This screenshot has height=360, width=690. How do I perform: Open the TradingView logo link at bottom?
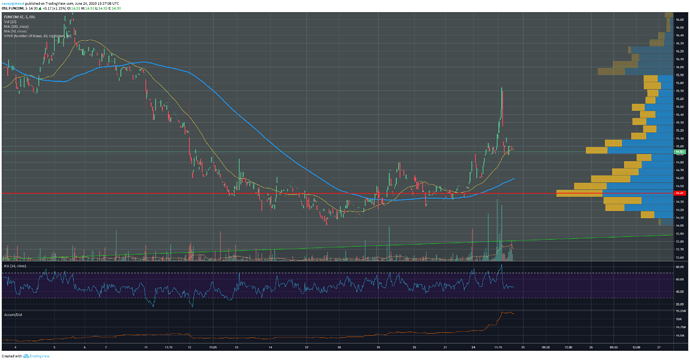tap(36, 356)
